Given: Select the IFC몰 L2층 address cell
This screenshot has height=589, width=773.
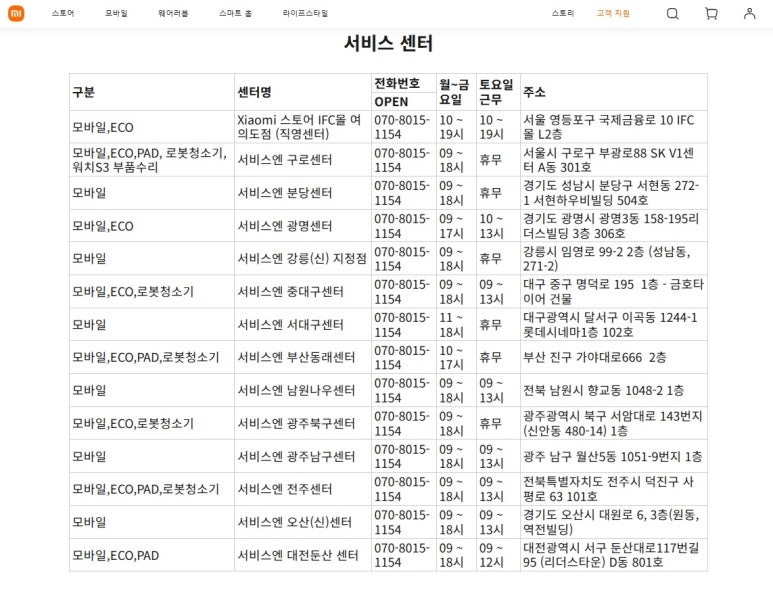Looking at the screenshot, I should (614, 127).
